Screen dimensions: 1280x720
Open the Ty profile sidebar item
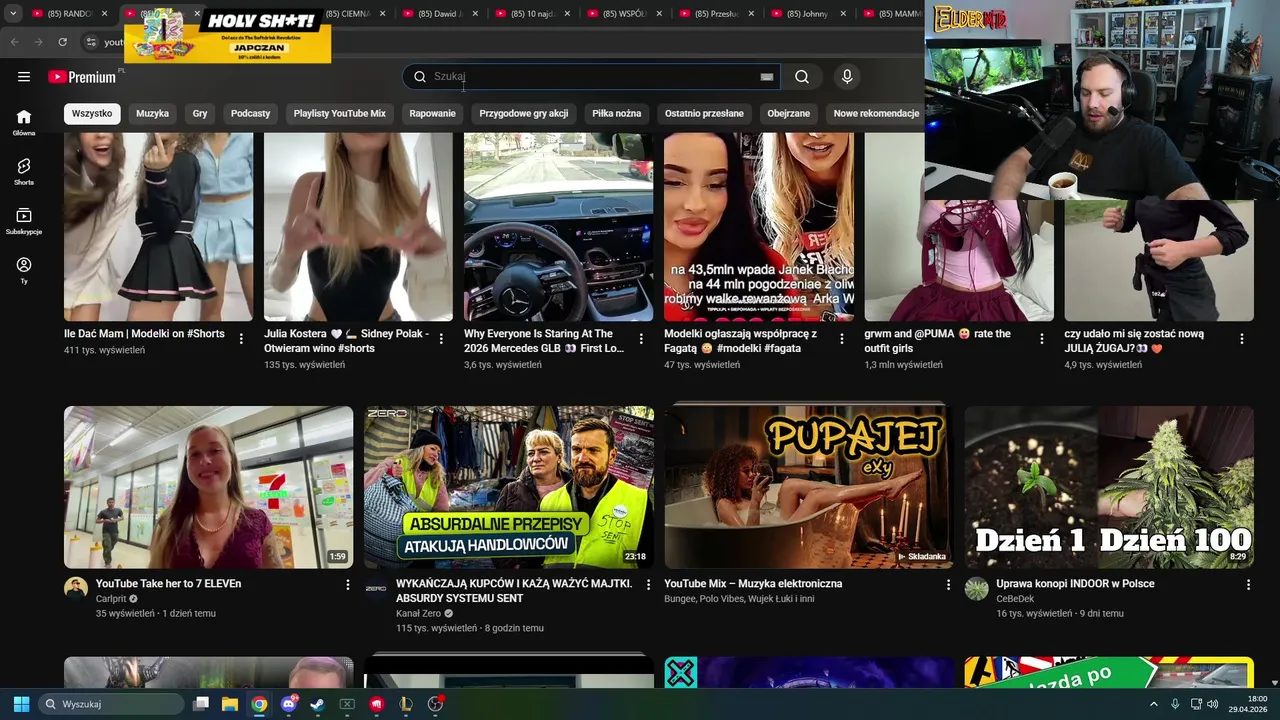tap(24, 270)
